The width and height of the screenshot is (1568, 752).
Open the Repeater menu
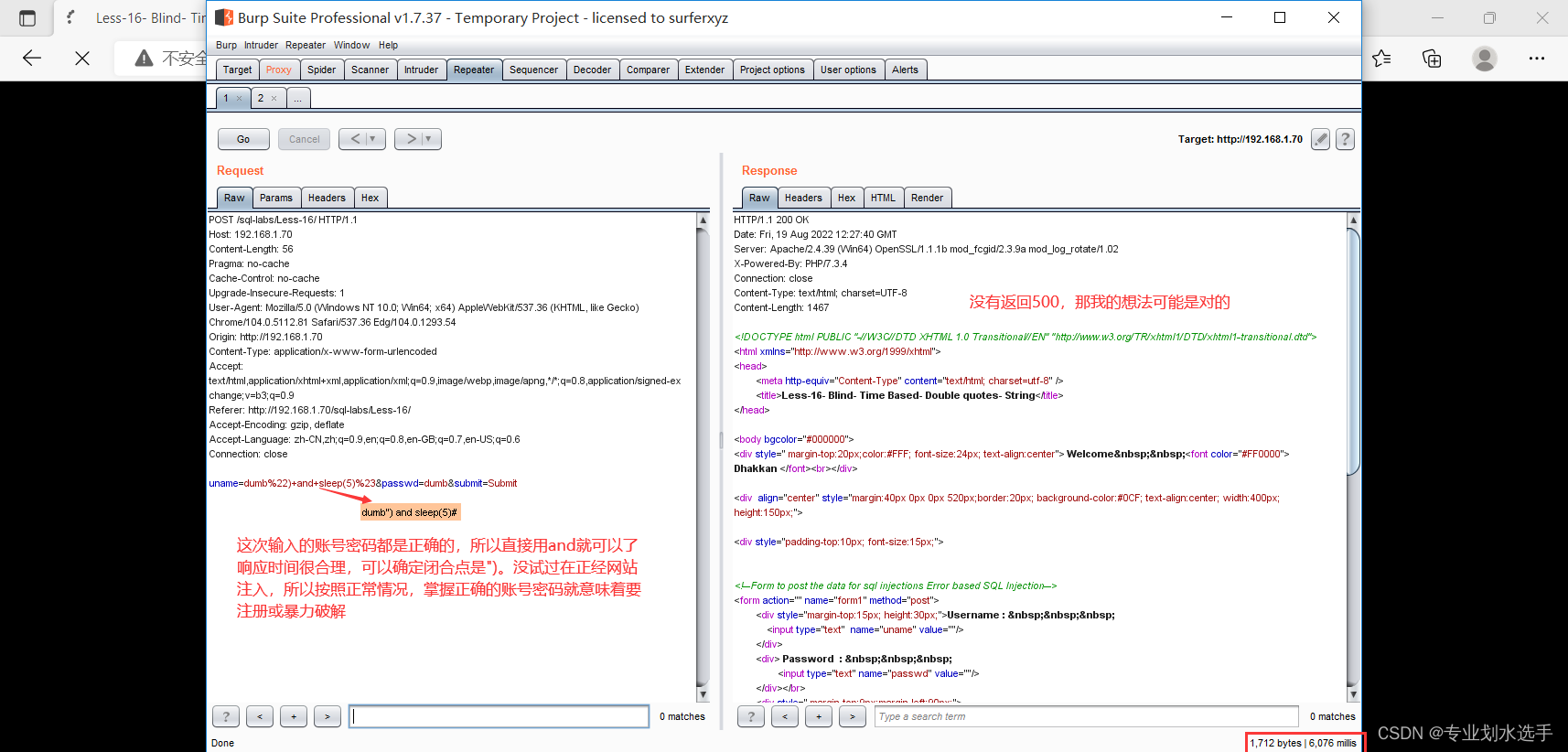point(306,45)
